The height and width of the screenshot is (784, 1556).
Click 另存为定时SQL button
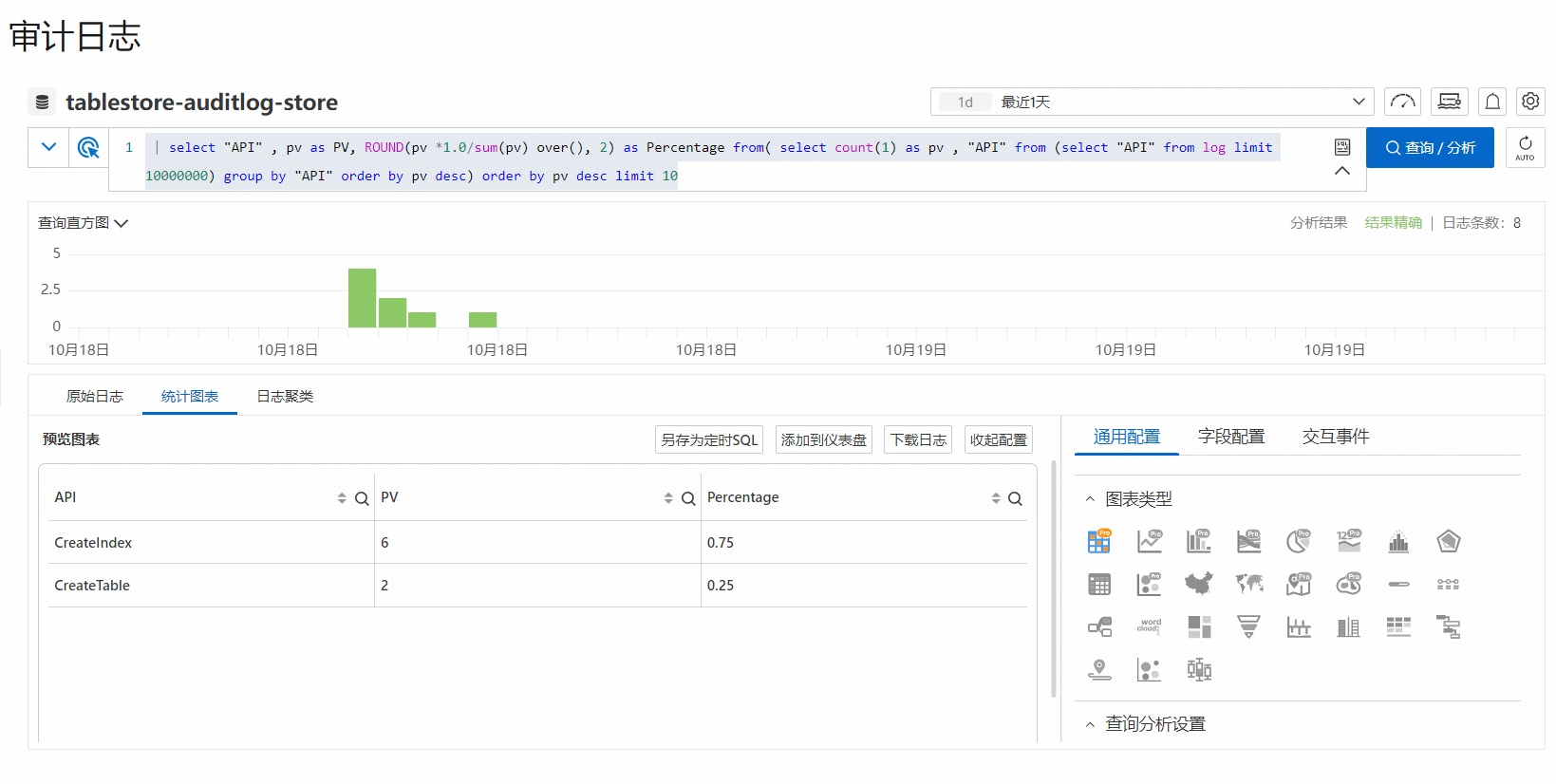click(709, 440)
